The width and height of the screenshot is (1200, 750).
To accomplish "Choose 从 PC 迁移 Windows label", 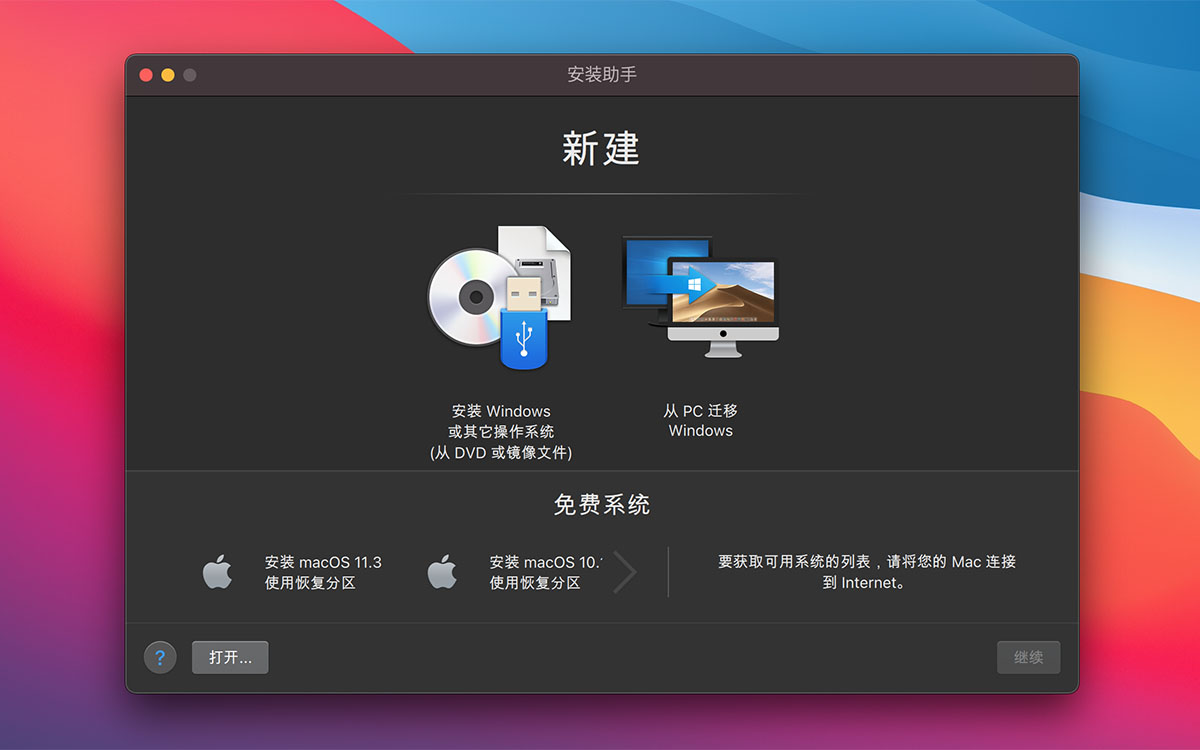I will [700, 421].
